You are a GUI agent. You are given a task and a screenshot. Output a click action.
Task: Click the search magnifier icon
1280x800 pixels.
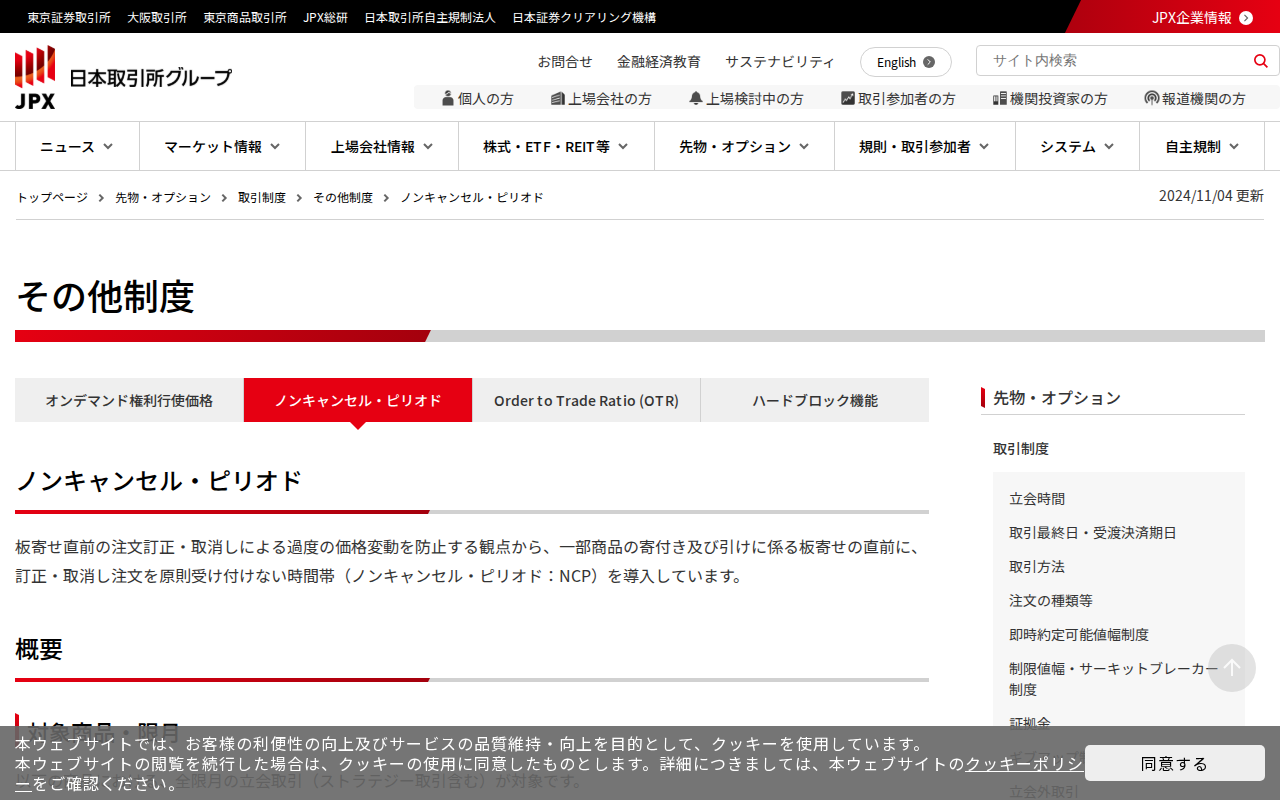(1260, 61)
